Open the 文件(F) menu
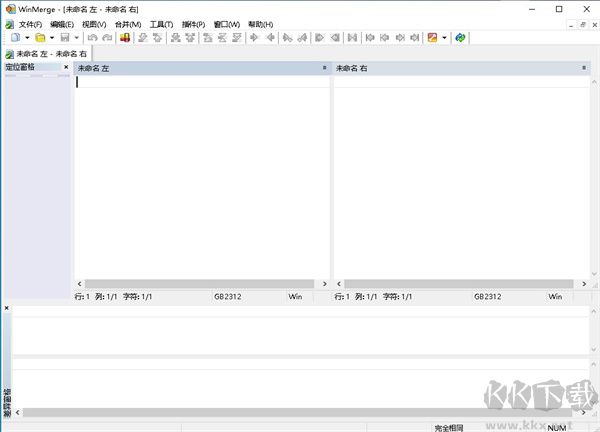600x432 pixels. (30, 24)
